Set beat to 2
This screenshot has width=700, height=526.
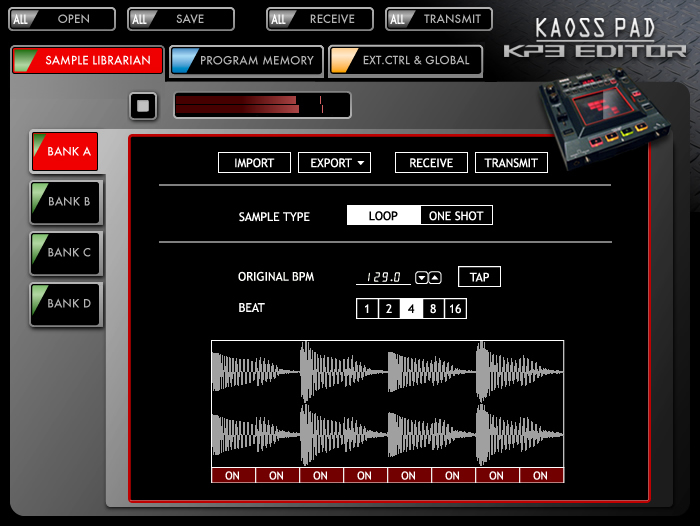pos(389,309)
